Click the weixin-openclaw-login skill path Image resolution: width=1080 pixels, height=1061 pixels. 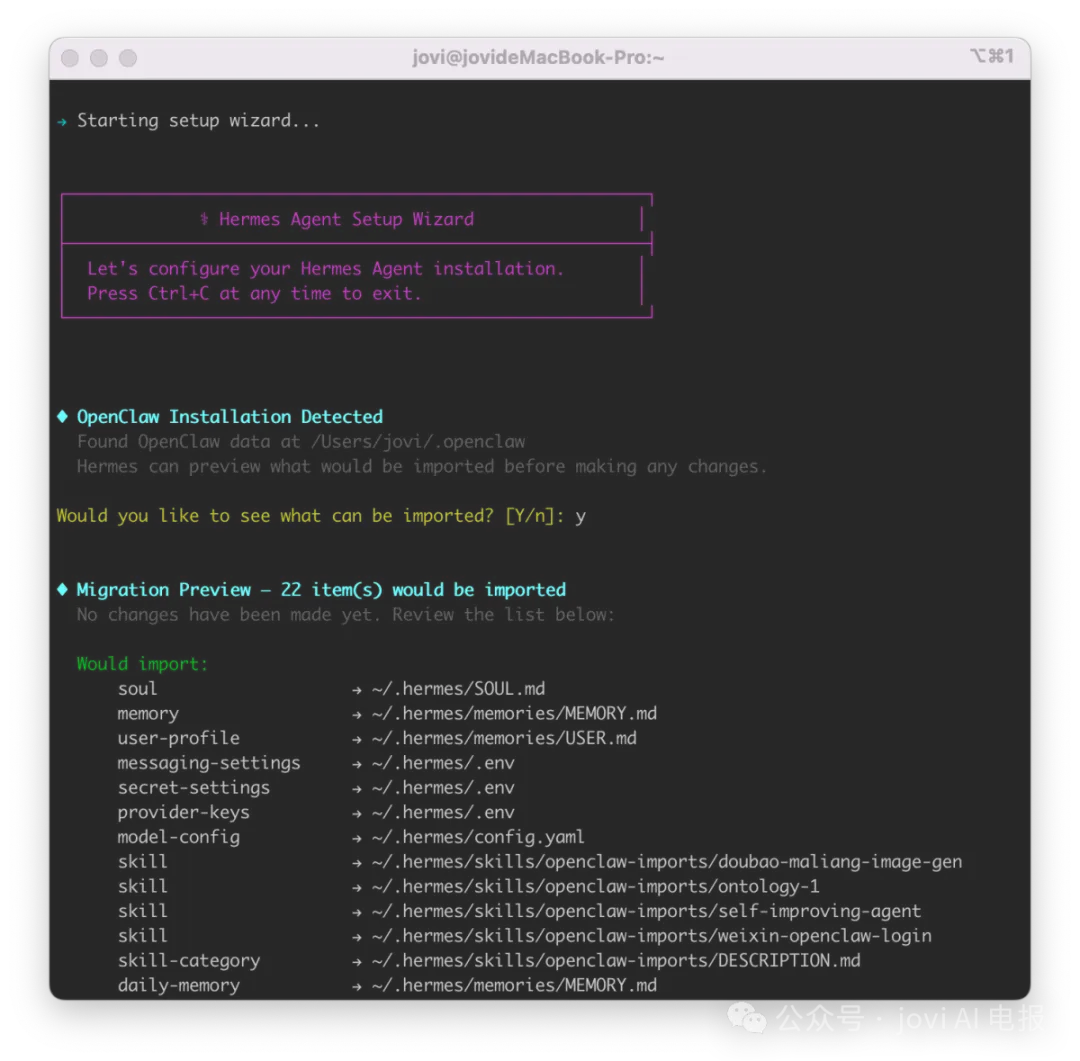pyautogui.click(x=652, y=936)
